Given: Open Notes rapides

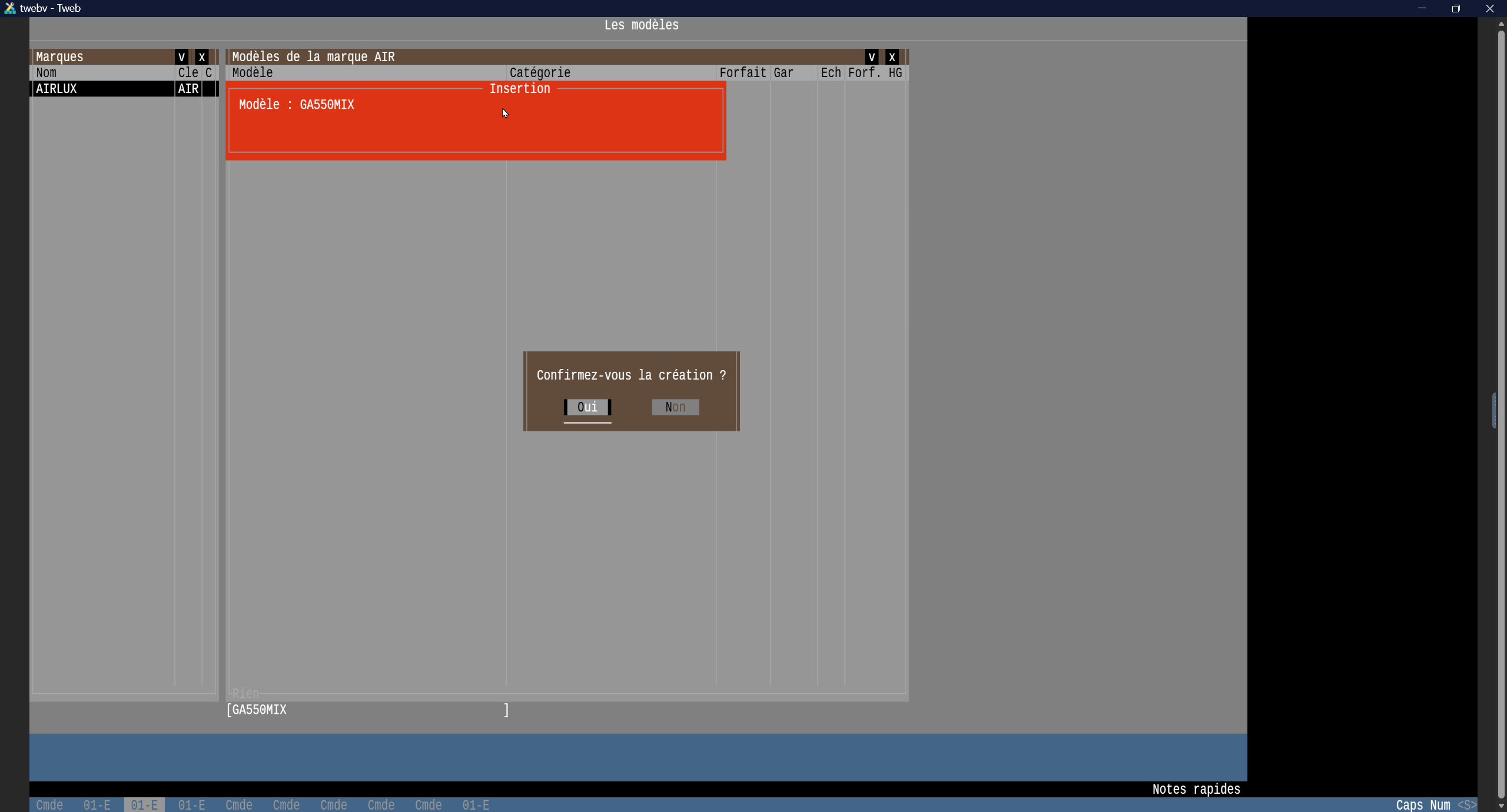Looking at the screenshot, I should (x=1196, y=789).
